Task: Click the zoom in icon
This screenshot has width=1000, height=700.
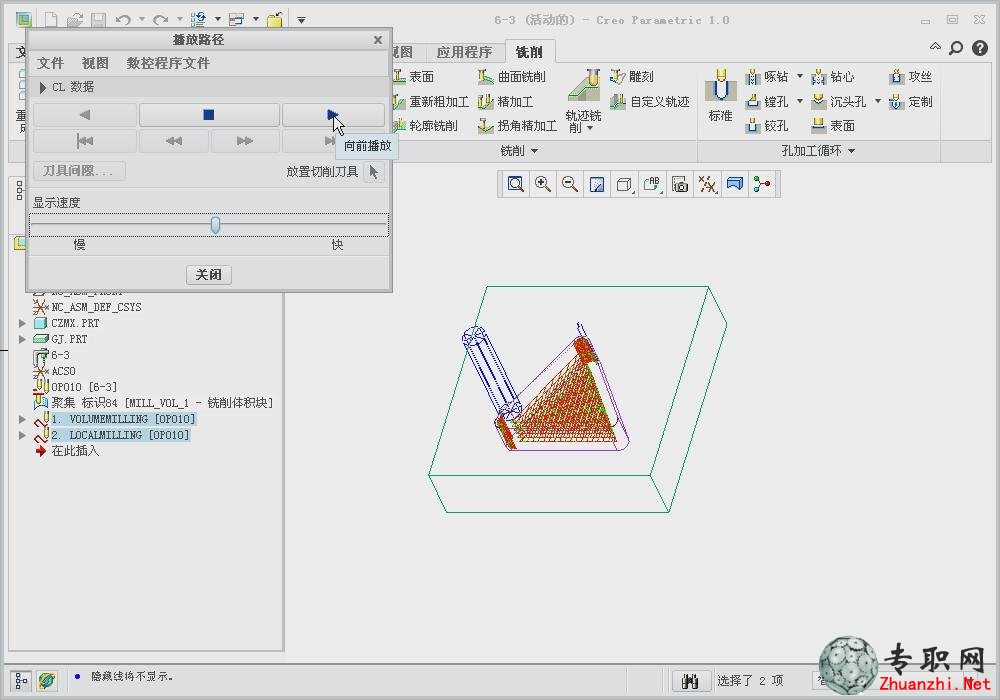Action: click(x=543, y=184)
